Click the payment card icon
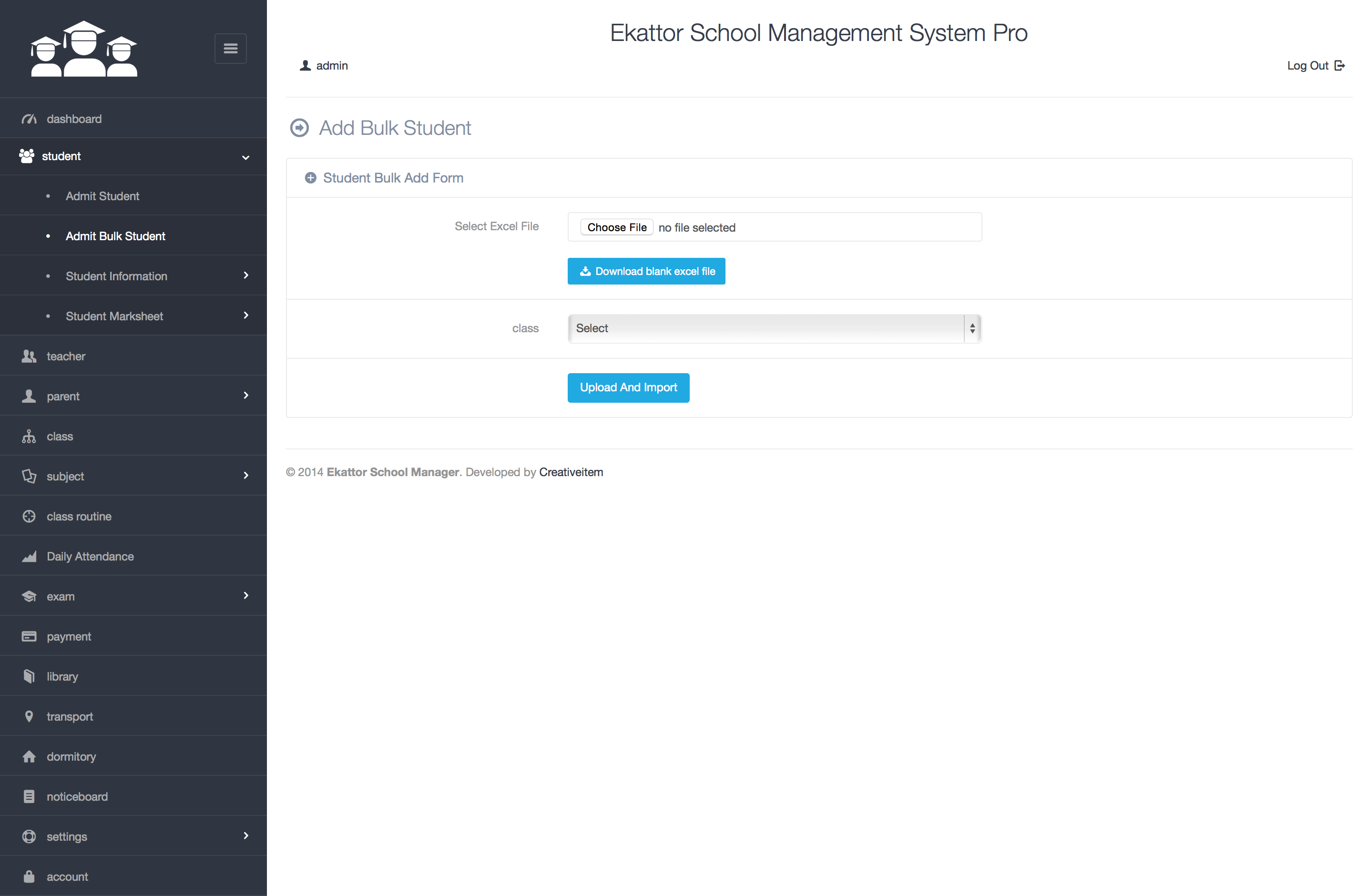 tap(29, 636)
